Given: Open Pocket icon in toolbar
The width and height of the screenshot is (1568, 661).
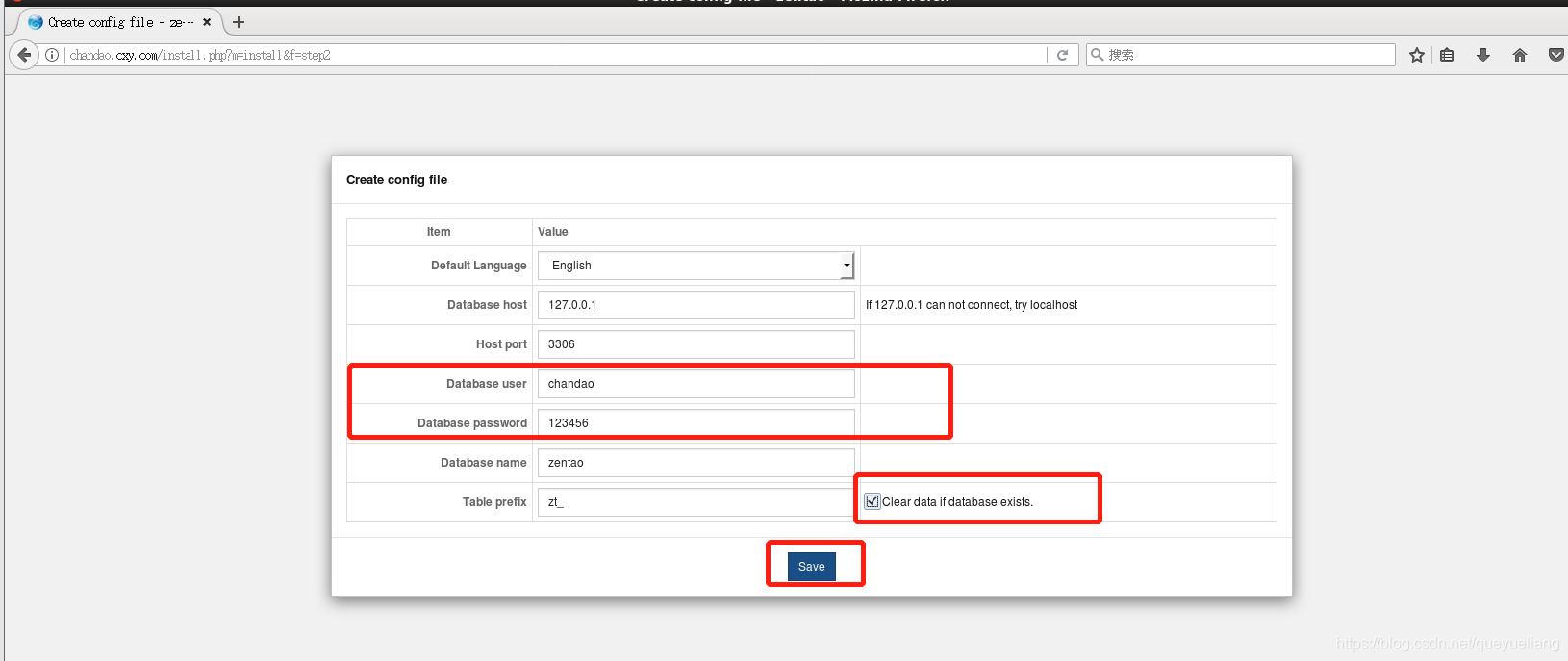Looking at the screenshot, I should pos(1555,55).
